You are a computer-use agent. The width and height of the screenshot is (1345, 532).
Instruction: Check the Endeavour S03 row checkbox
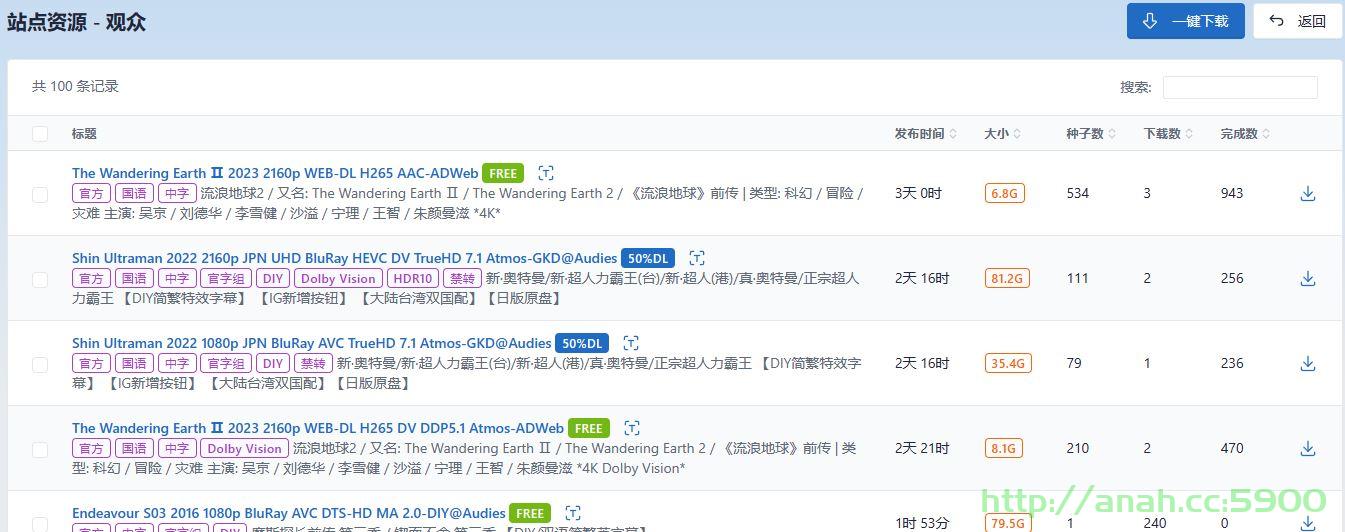click(x=40, y=524)
